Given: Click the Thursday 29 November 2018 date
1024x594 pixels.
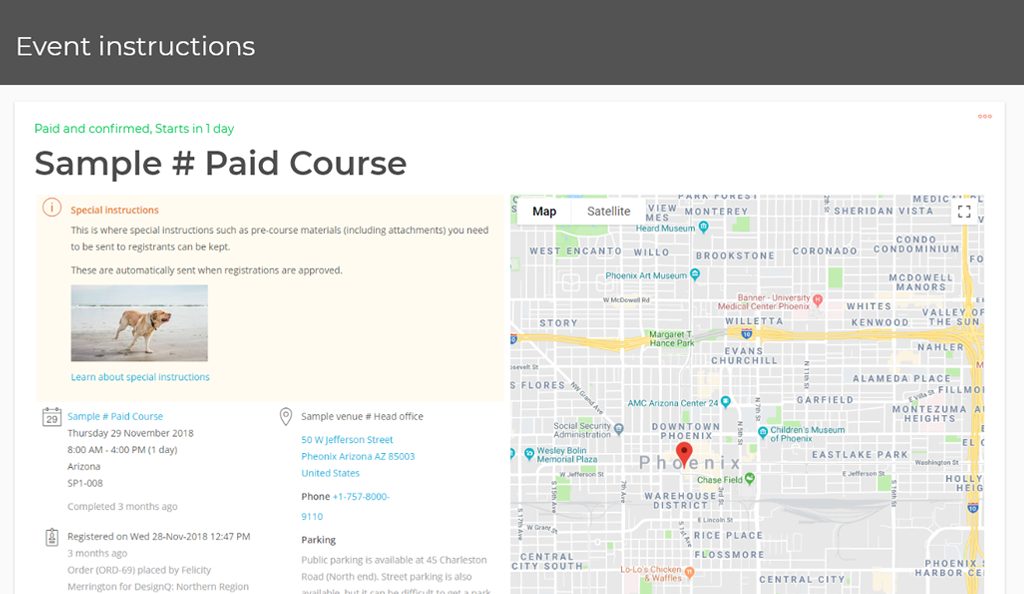Looking at the screenshot, I should point(131,433).
